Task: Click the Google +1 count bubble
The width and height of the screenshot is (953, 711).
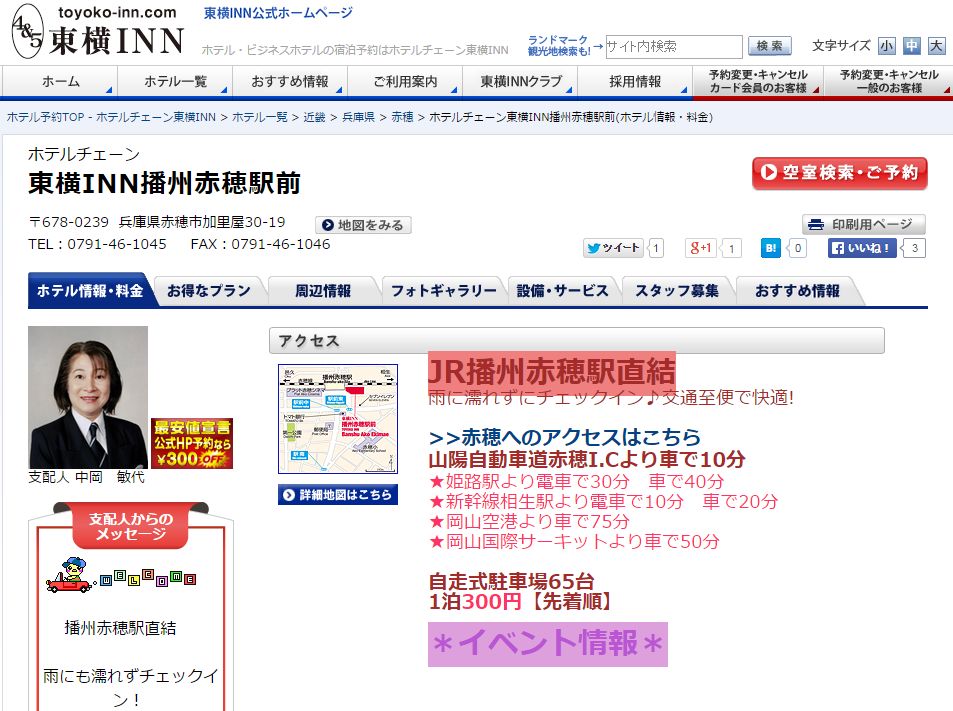Action: click(731, 248)
